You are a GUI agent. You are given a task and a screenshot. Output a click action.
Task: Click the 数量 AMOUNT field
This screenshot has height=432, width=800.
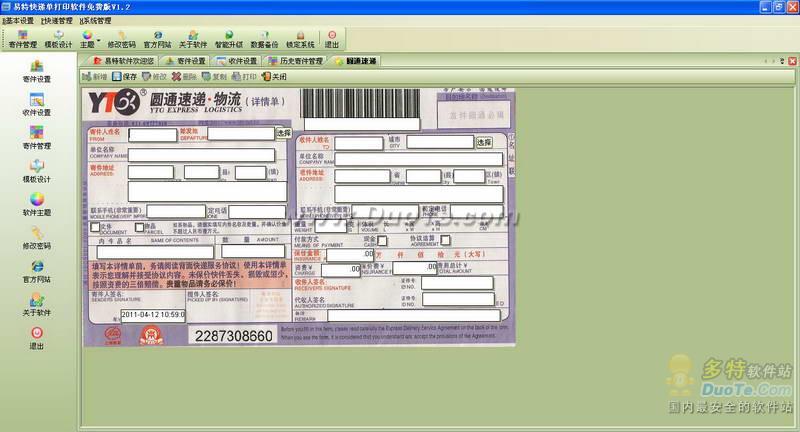coord(253,251)
